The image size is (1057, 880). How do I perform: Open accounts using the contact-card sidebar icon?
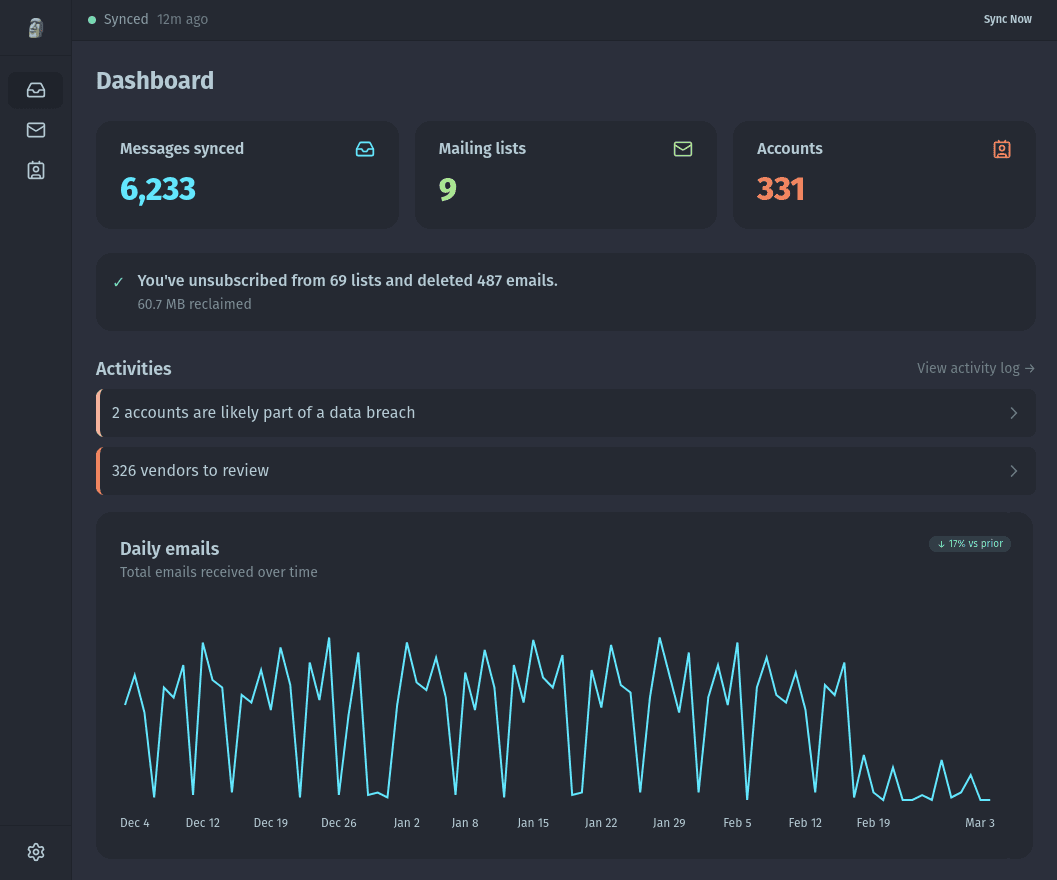click(x=35, y=170)
